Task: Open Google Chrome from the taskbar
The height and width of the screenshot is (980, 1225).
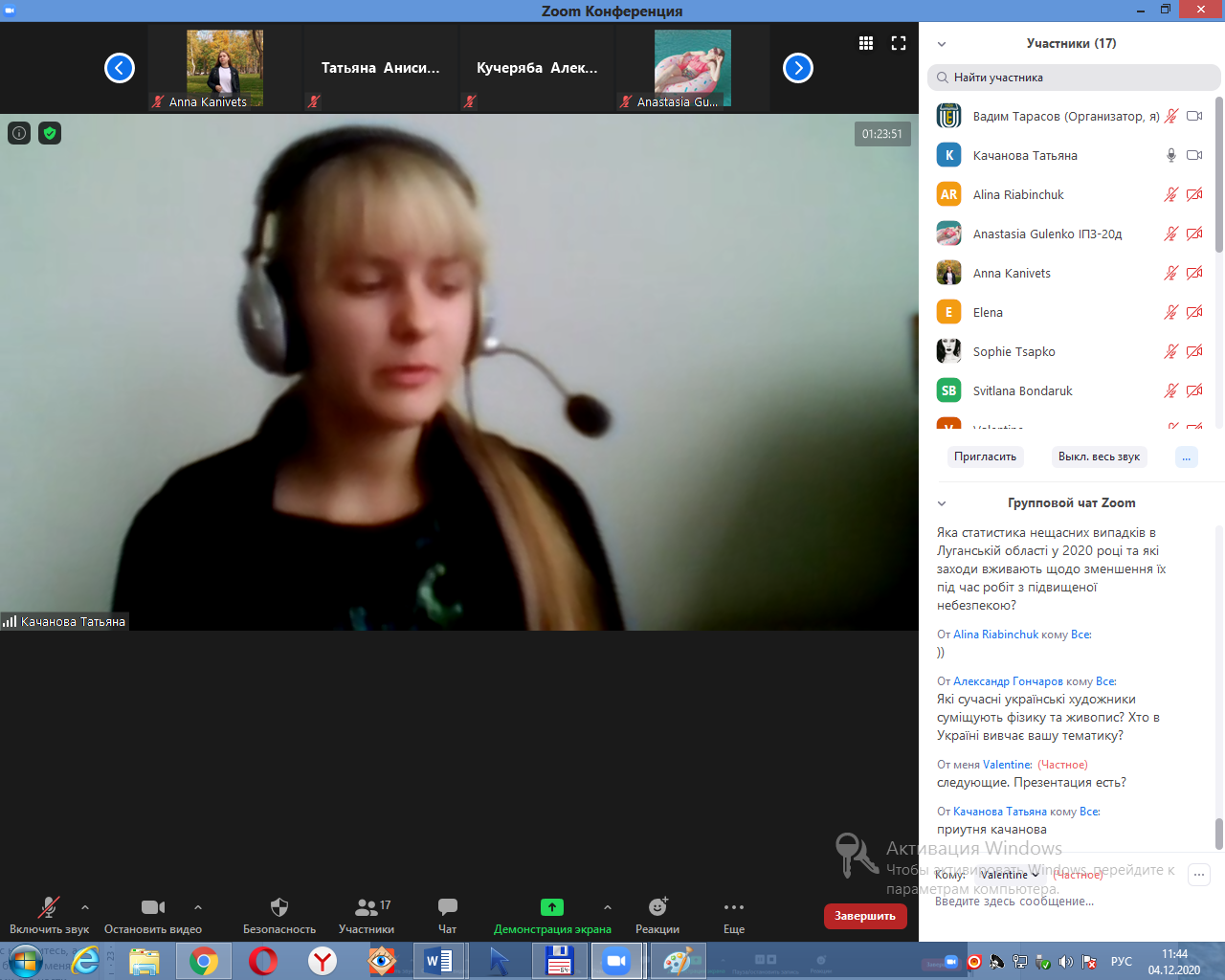Action: 203,960
